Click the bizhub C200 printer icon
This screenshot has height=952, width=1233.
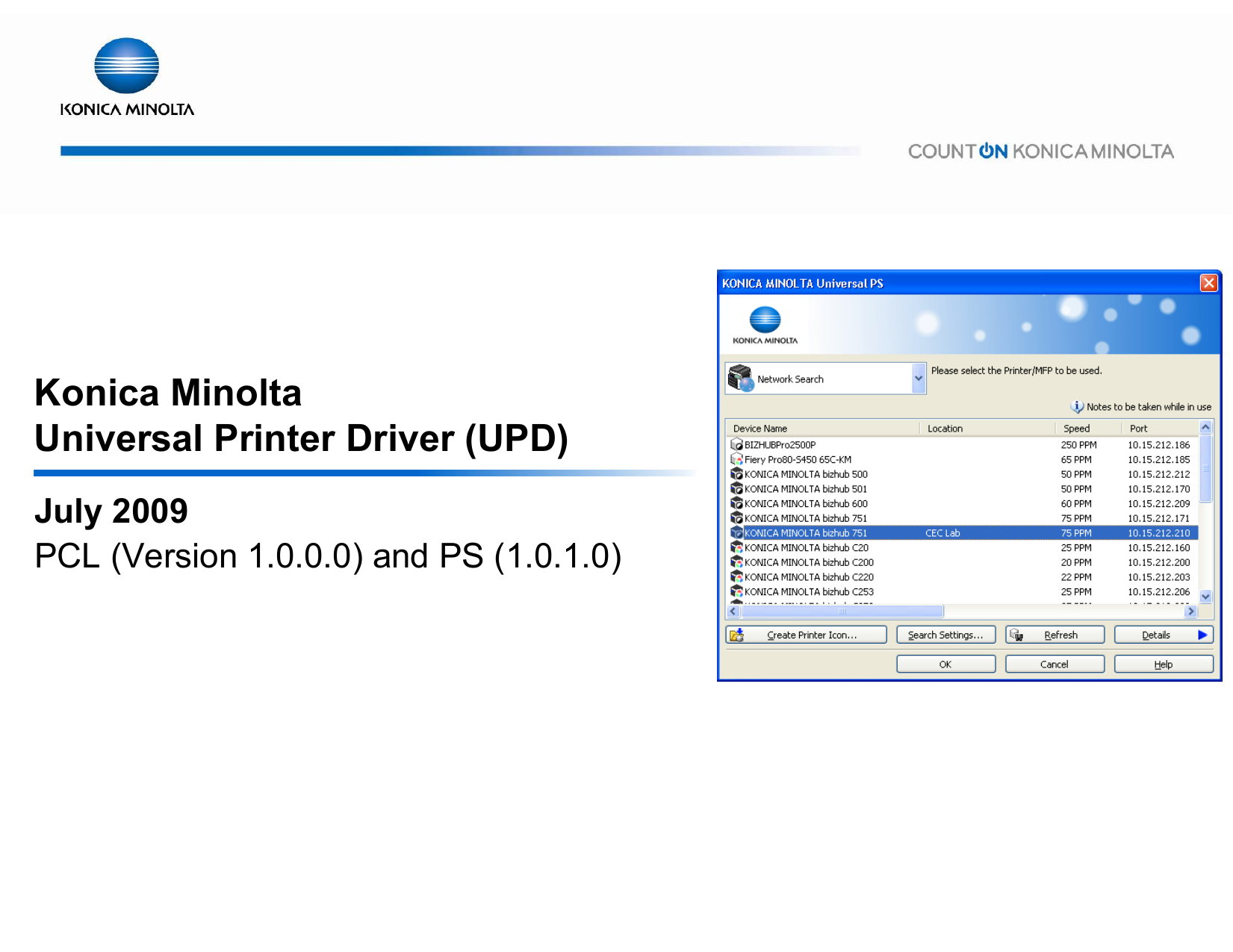point(736,562)
